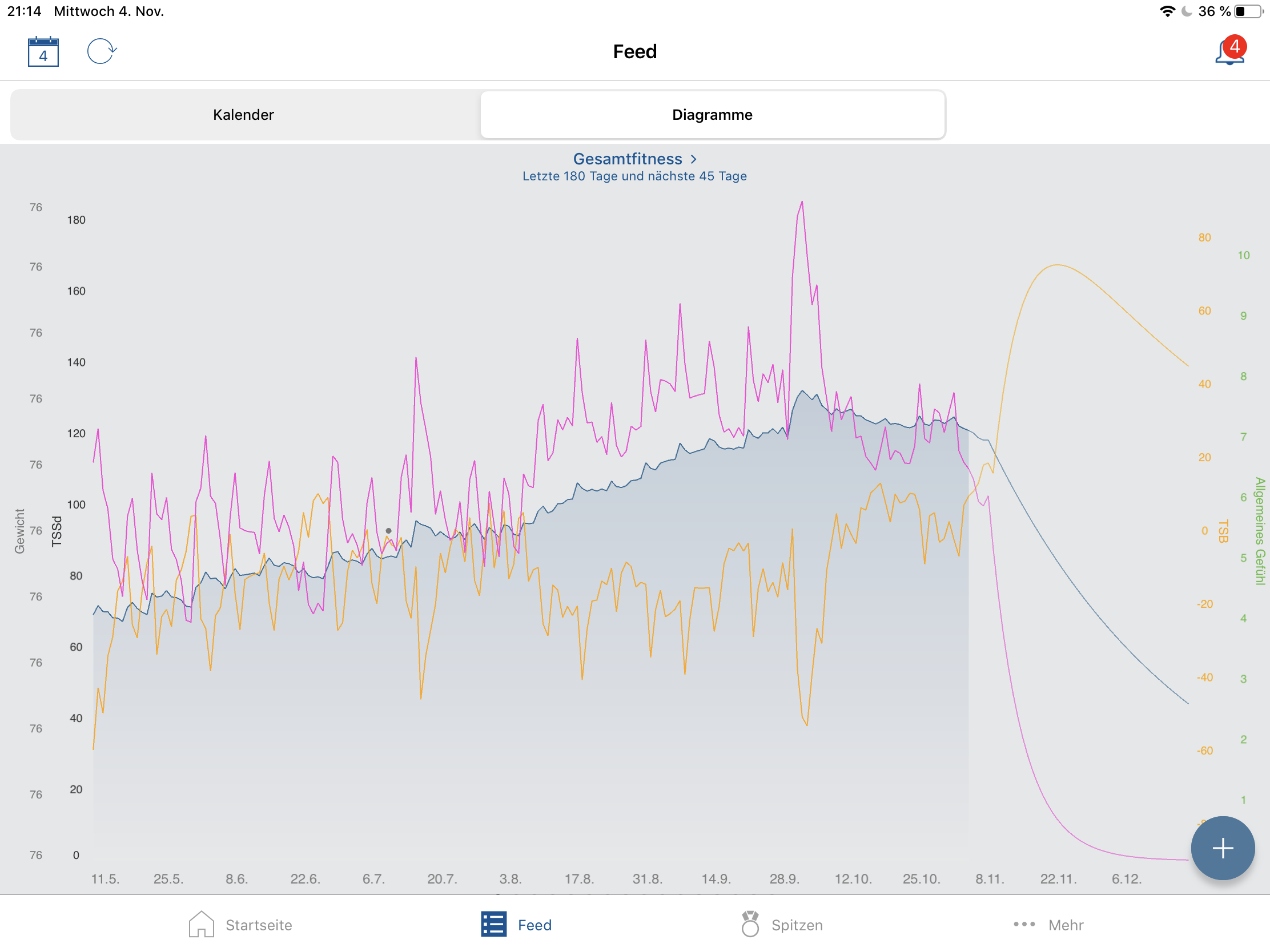Tap the refresh sync icon
This screenshot has width=1270, height=952.
(x=102, y=51)
